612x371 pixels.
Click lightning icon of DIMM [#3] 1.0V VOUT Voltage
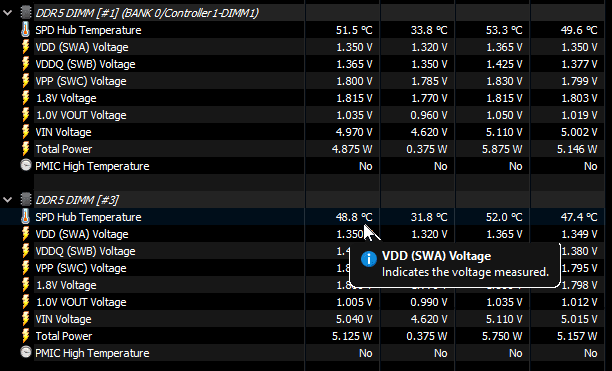tap(25, 302)
